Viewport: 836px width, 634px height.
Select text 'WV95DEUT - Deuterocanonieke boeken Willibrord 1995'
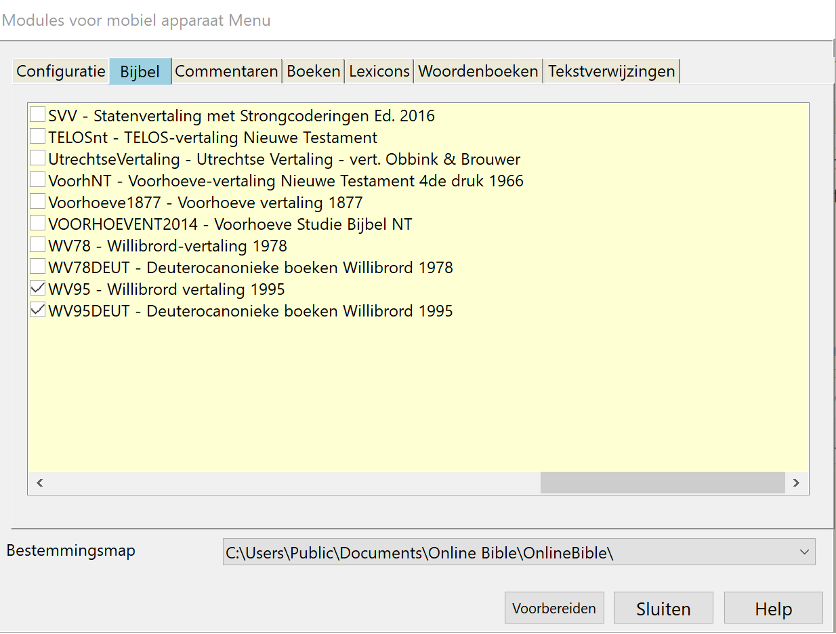click(x=251, y=311)
